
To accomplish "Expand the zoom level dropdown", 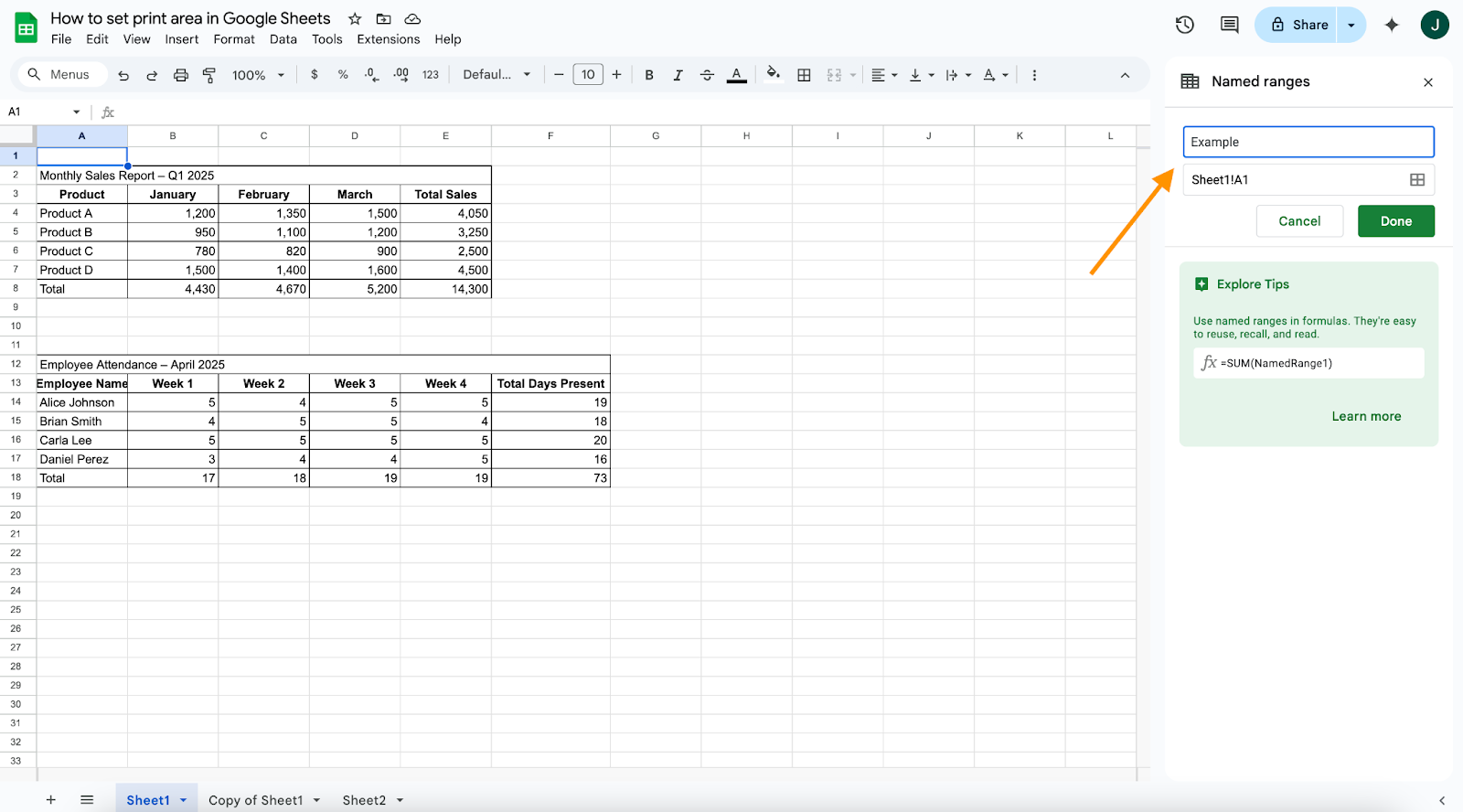I will click(258, 75).
